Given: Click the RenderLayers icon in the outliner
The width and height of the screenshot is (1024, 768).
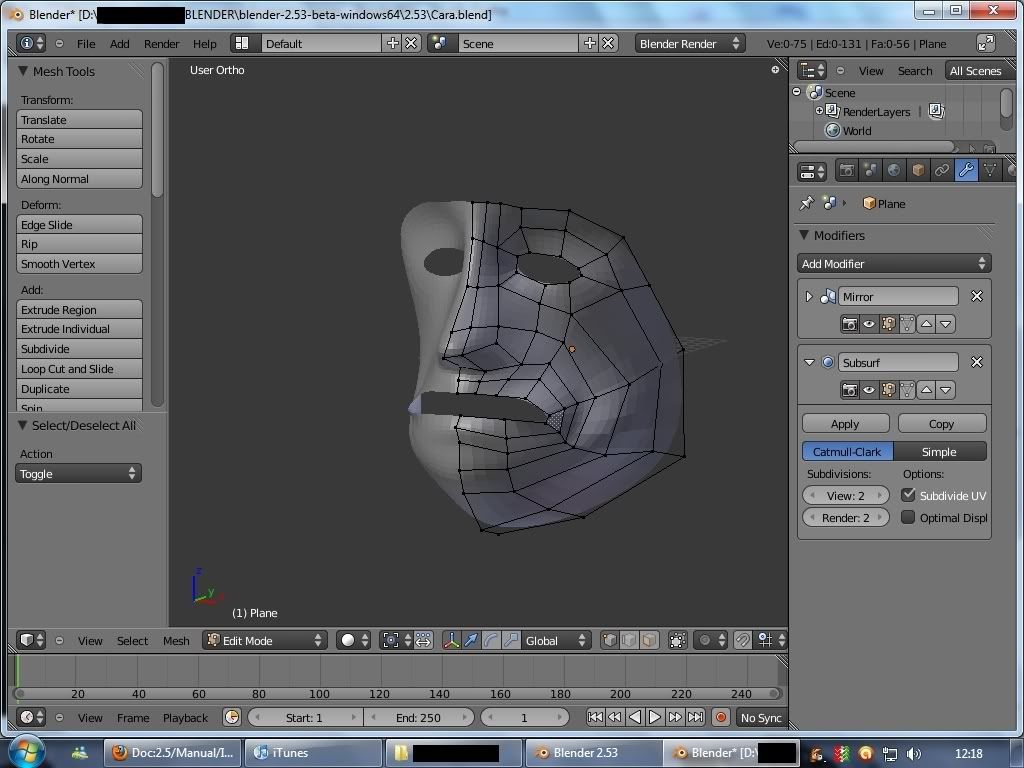Looking at the screenshot, I should [833, 111].
